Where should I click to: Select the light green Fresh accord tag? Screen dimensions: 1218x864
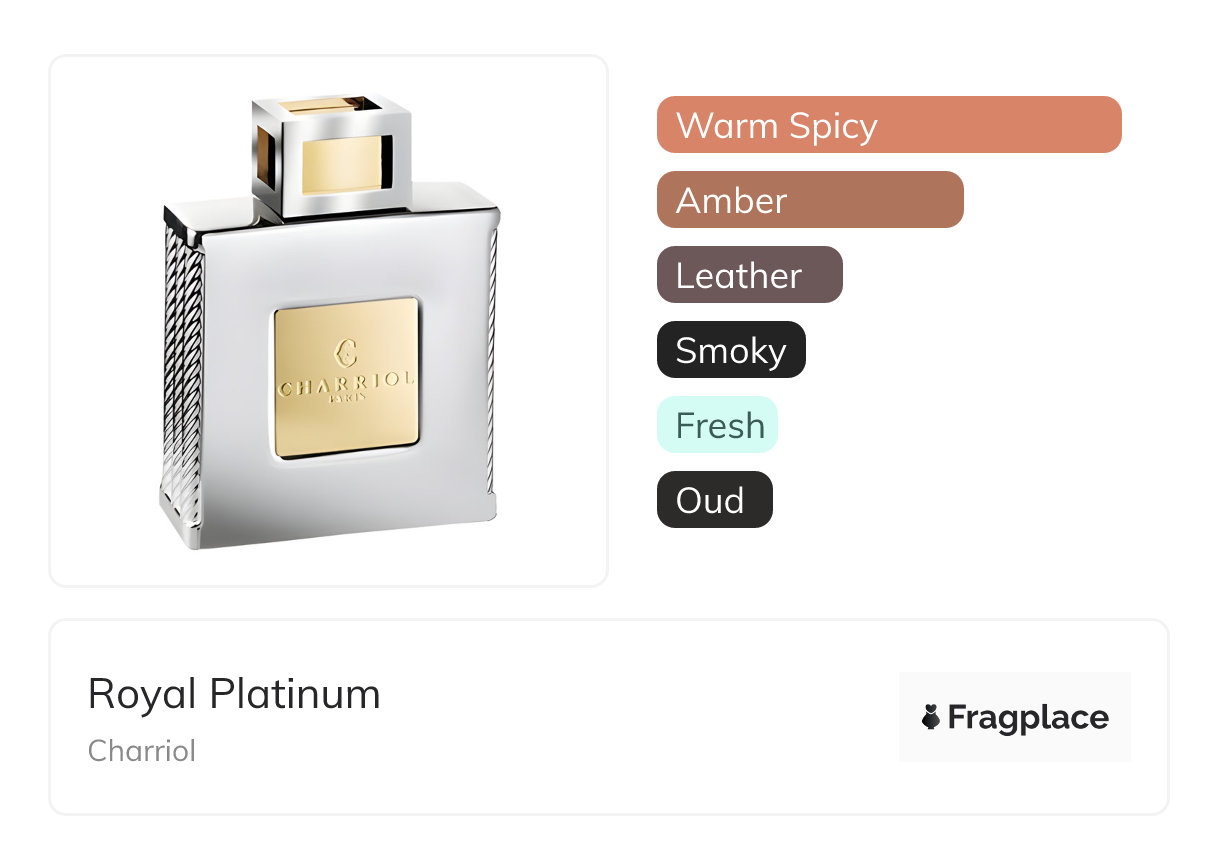(717, 425)
